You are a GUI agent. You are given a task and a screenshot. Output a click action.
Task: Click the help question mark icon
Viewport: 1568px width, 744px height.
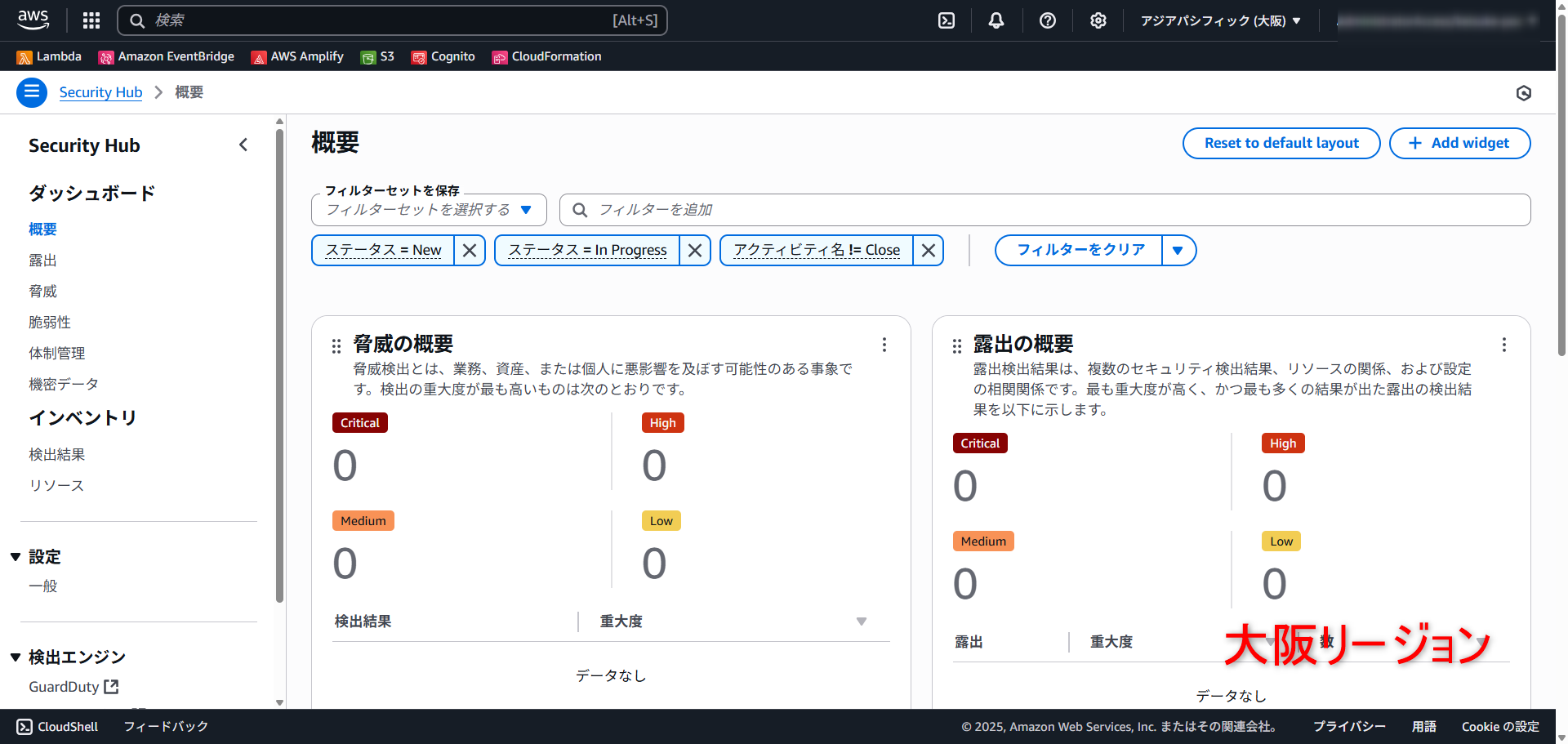1048,20
